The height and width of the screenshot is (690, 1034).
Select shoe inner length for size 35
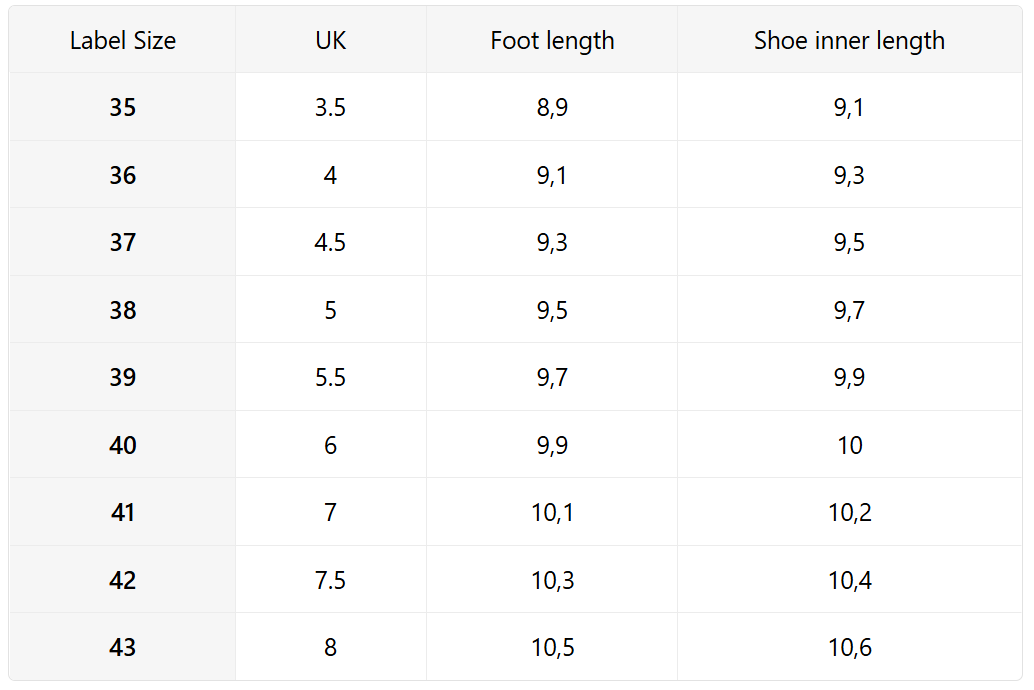[849, 108]
